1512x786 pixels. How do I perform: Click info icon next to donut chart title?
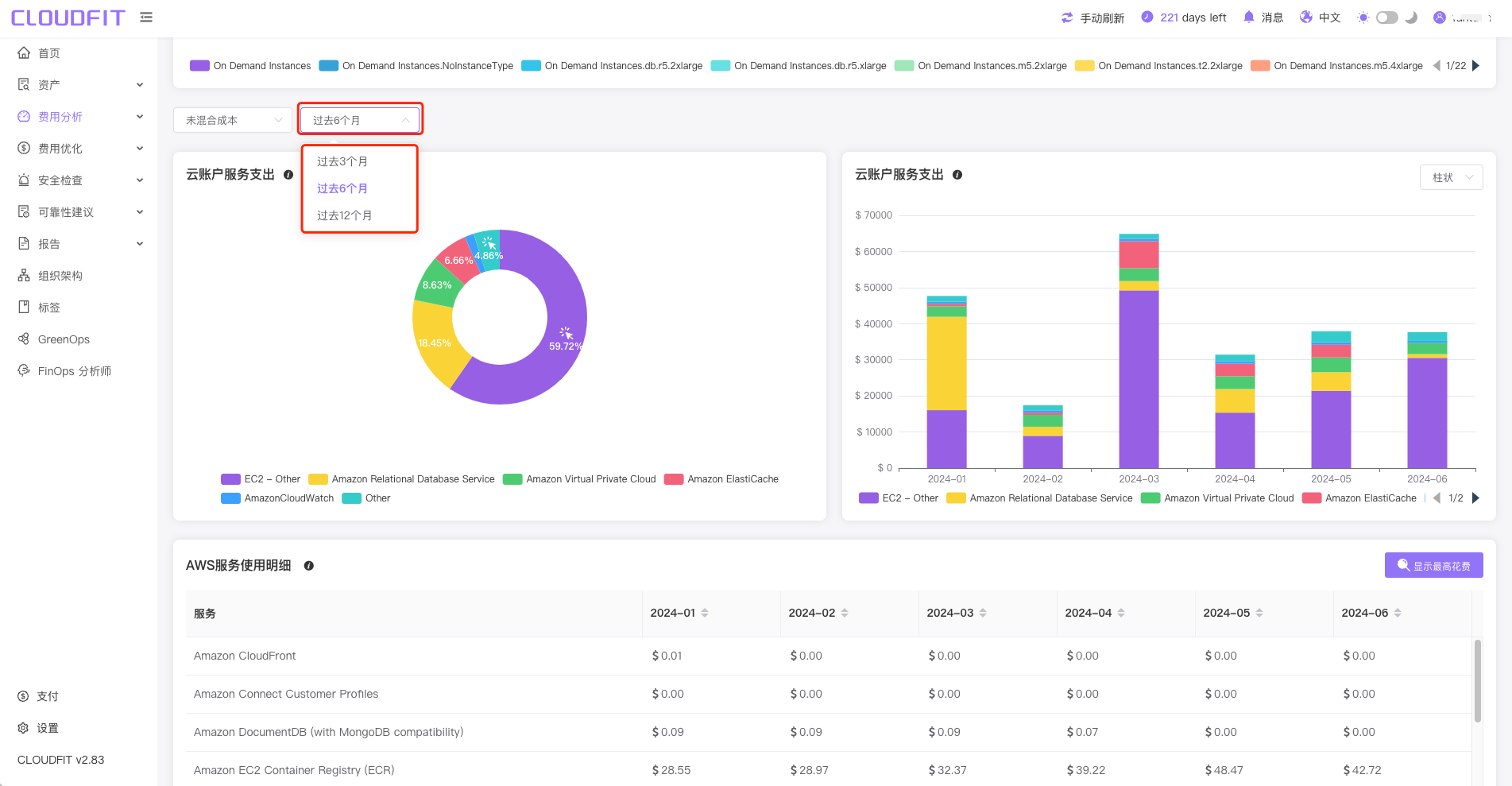[x=288, y=175]
